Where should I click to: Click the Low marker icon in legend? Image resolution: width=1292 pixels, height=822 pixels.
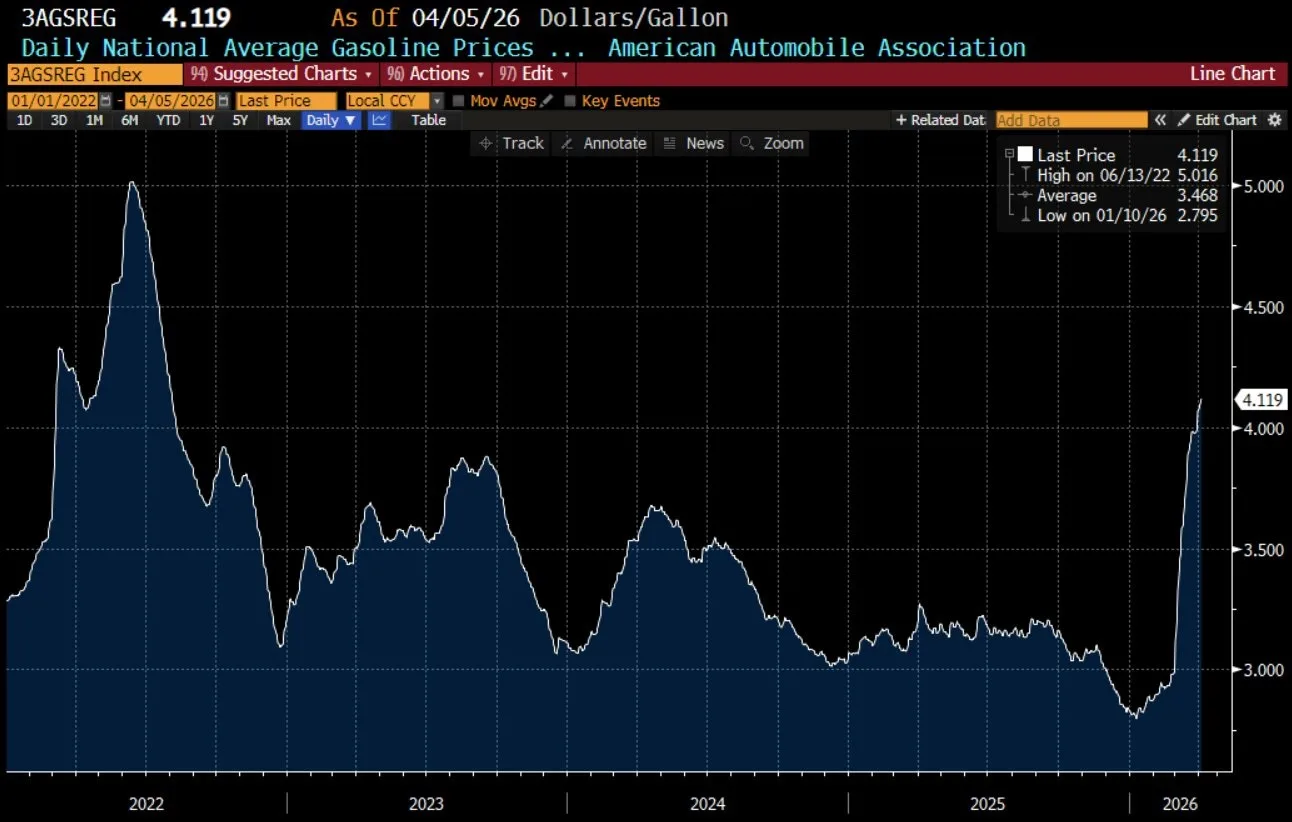point(1025,215)
